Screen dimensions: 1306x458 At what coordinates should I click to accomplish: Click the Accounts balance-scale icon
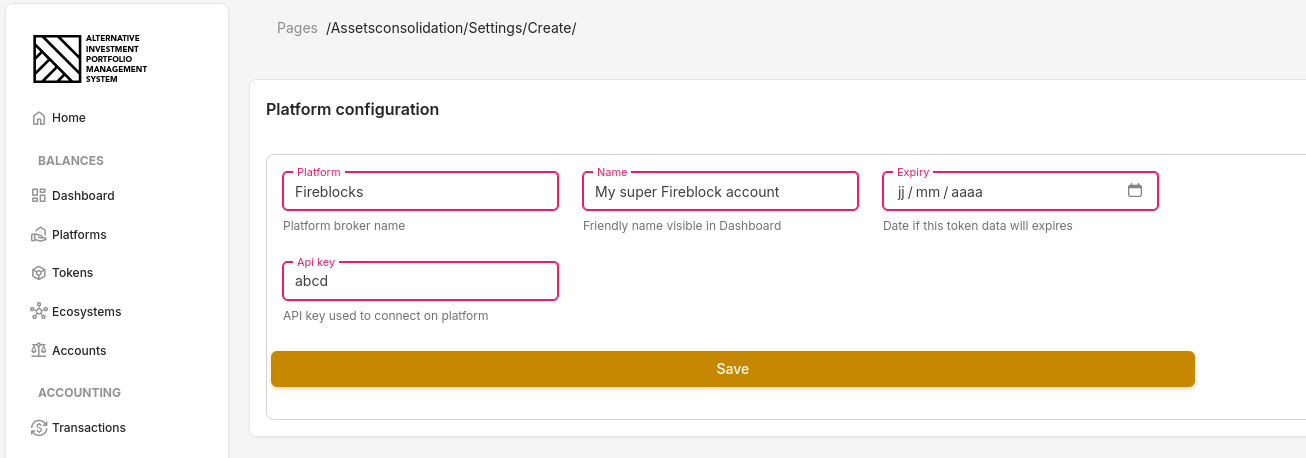coord(39,351)
